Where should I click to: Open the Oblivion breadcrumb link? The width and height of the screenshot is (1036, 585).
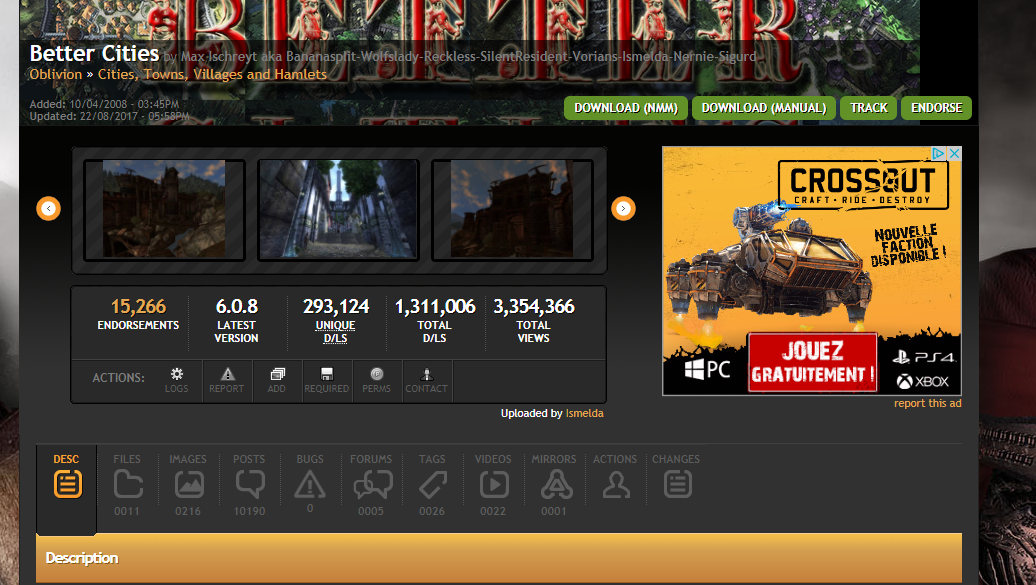pos(56,75)
